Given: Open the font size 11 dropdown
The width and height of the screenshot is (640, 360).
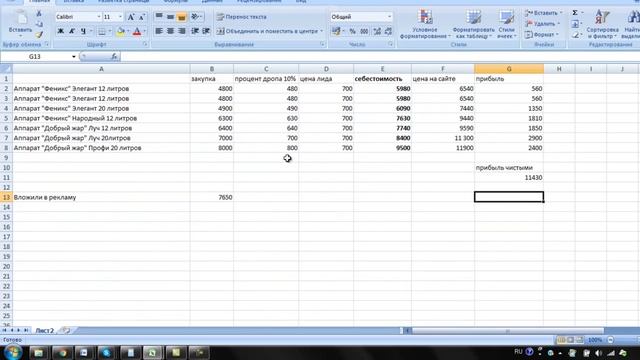Looking at the screenshot, I should pyautogui.click(x=120, y=17).
